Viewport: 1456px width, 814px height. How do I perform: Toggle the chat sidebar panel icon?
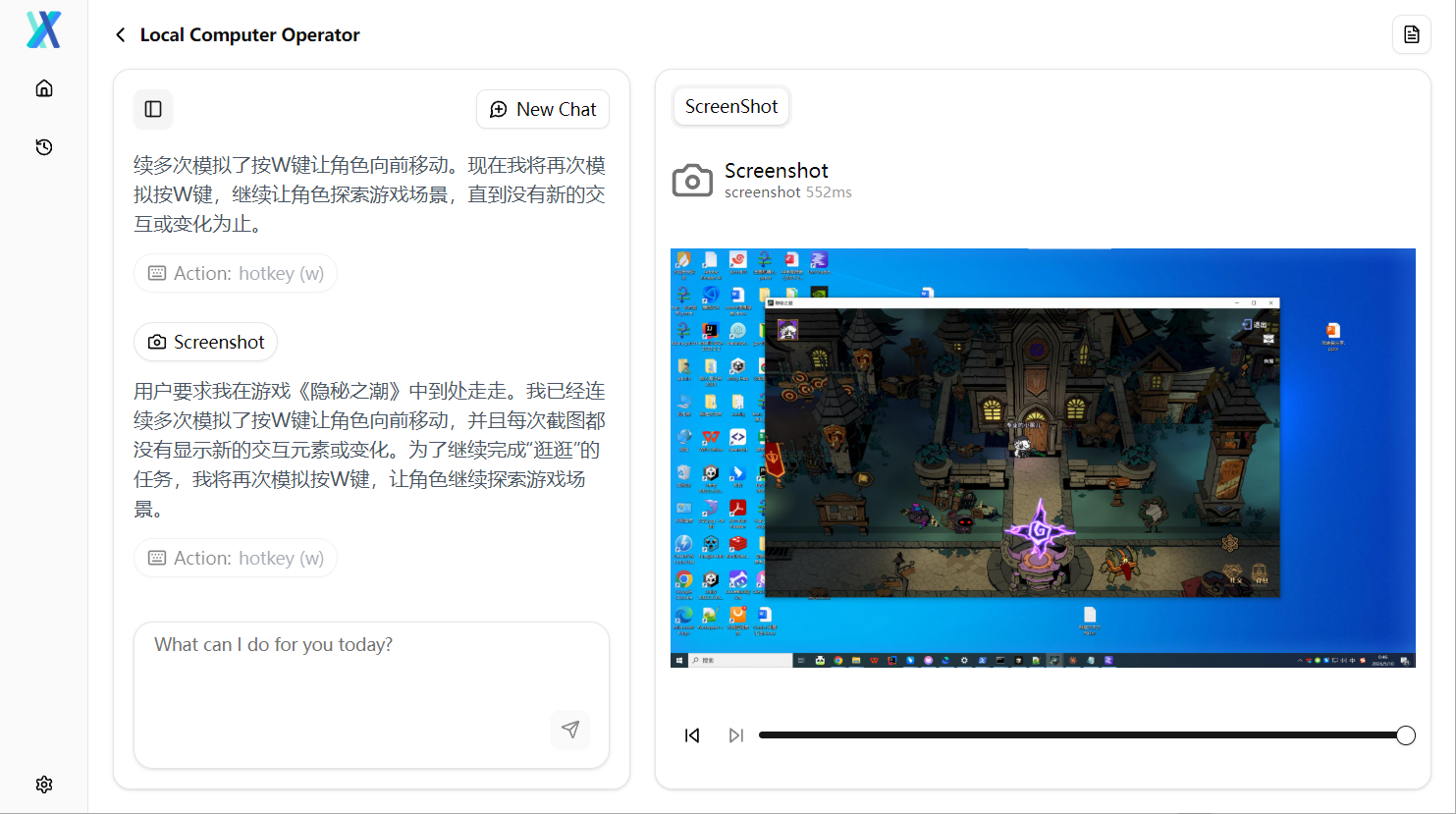[153, 109]
